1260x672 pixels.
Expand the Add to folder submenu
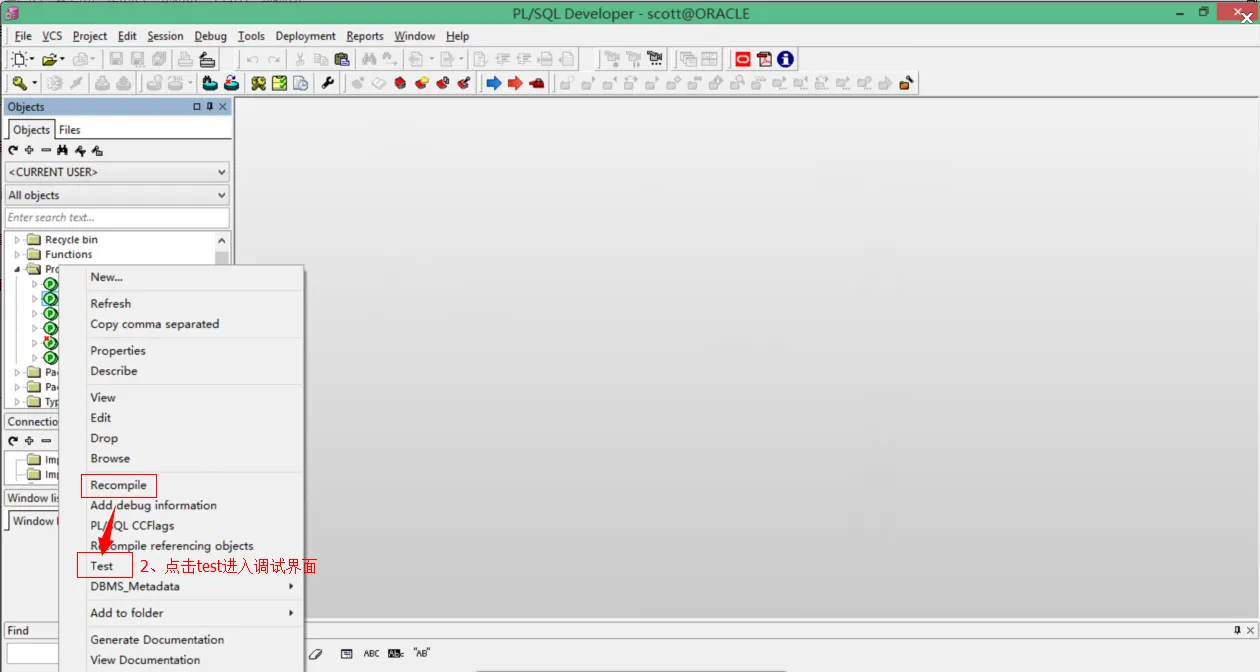(292, 613)
